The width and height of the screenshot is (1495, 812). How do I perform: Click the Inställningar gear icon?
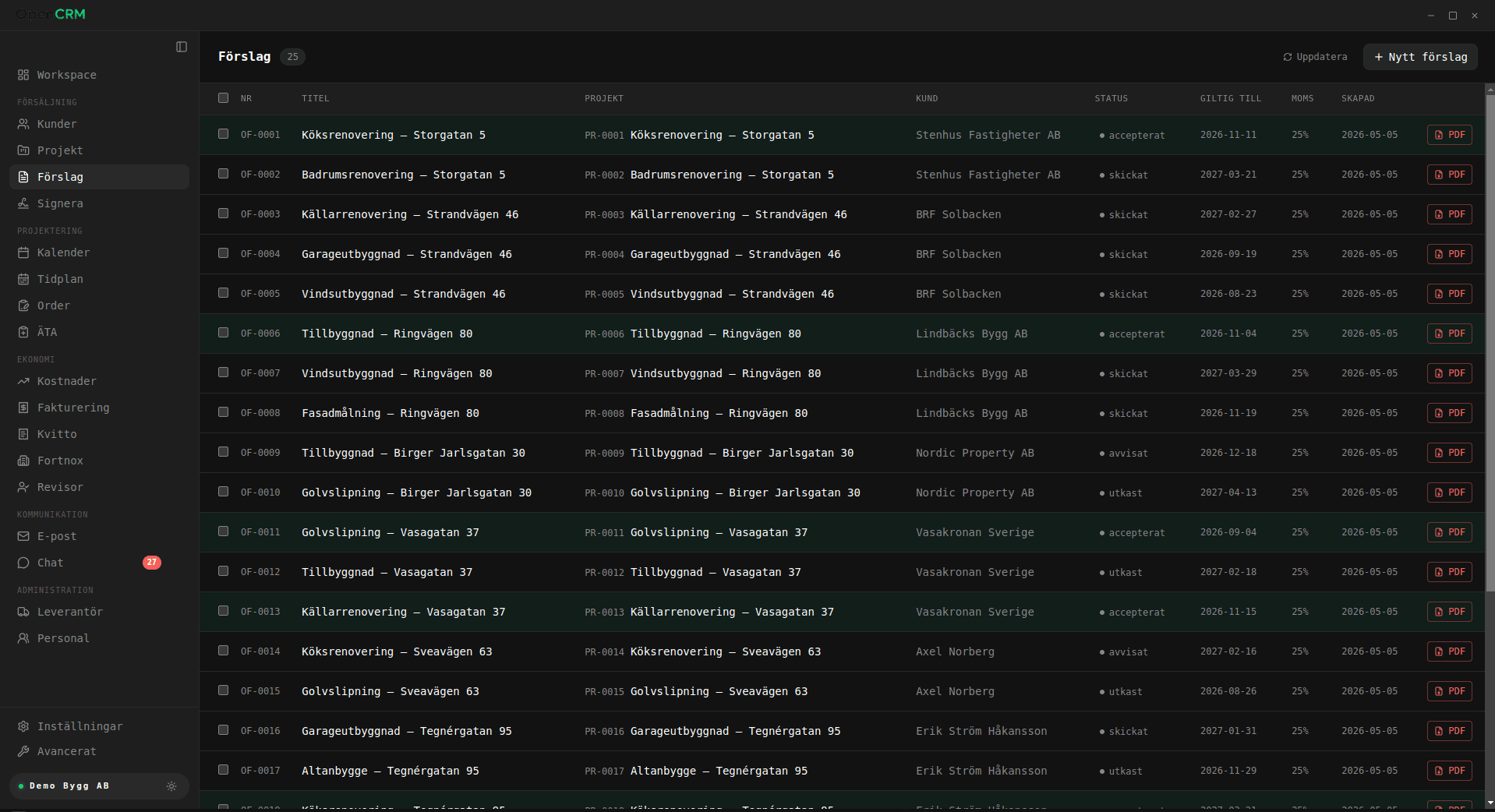(23, 726)
